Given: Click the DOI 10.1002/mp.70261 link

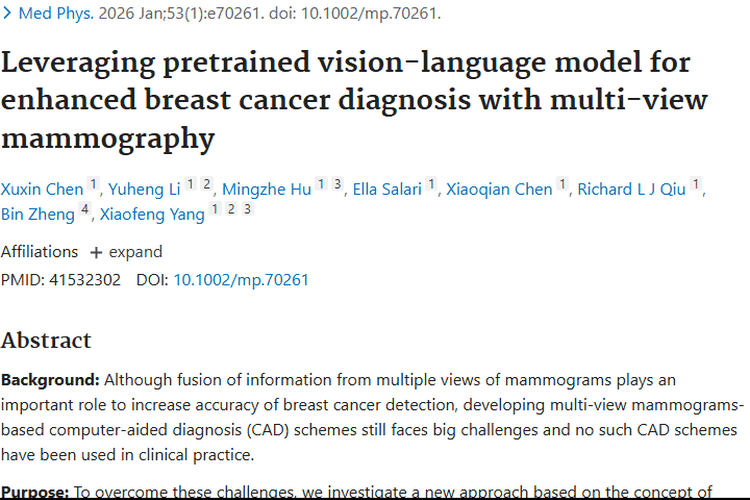Looking at the screenshot, I should pos(241,280).
